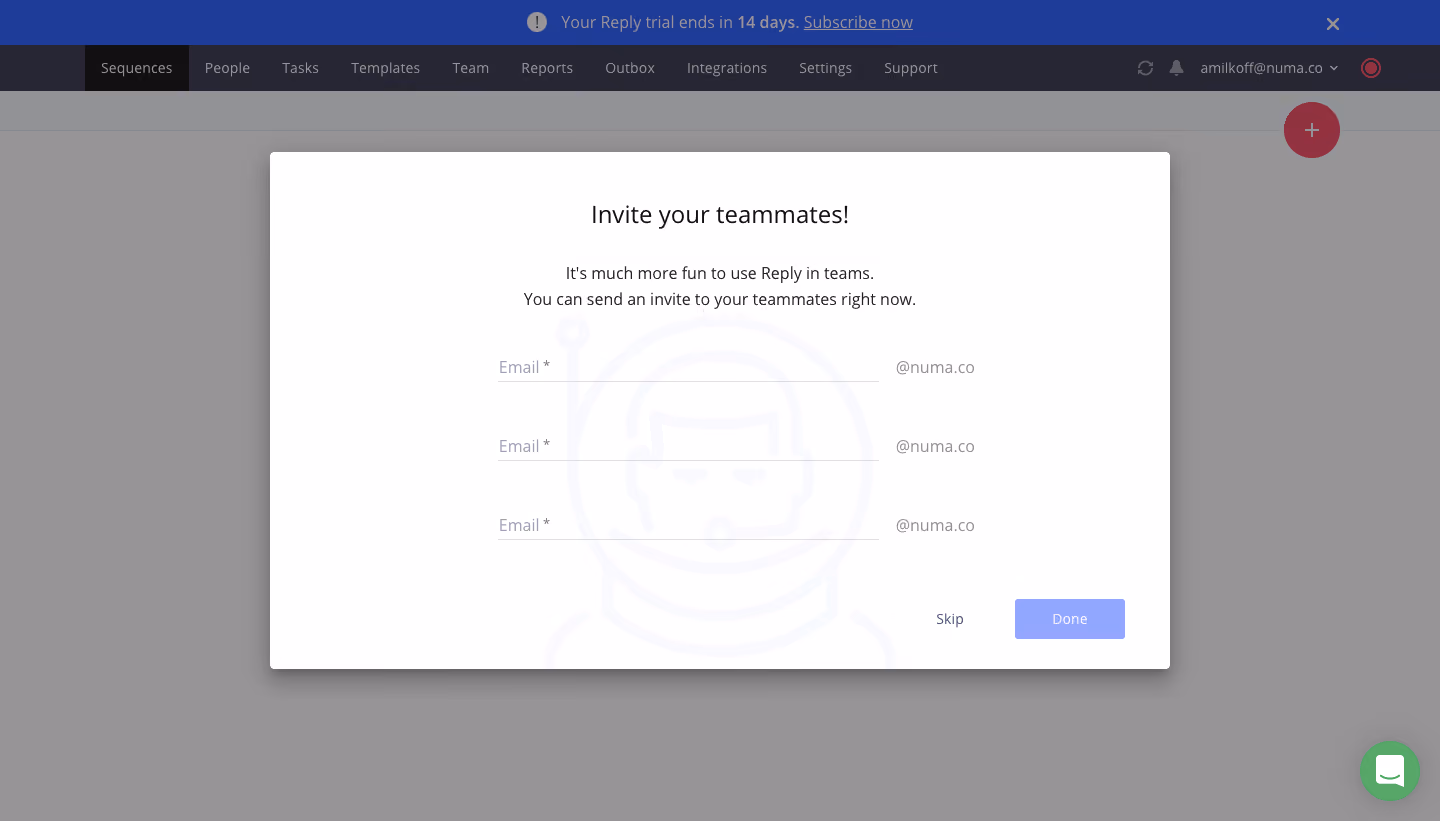Open the green chat support widget
The image size is (1440, 821).
tap(1390, 771)
